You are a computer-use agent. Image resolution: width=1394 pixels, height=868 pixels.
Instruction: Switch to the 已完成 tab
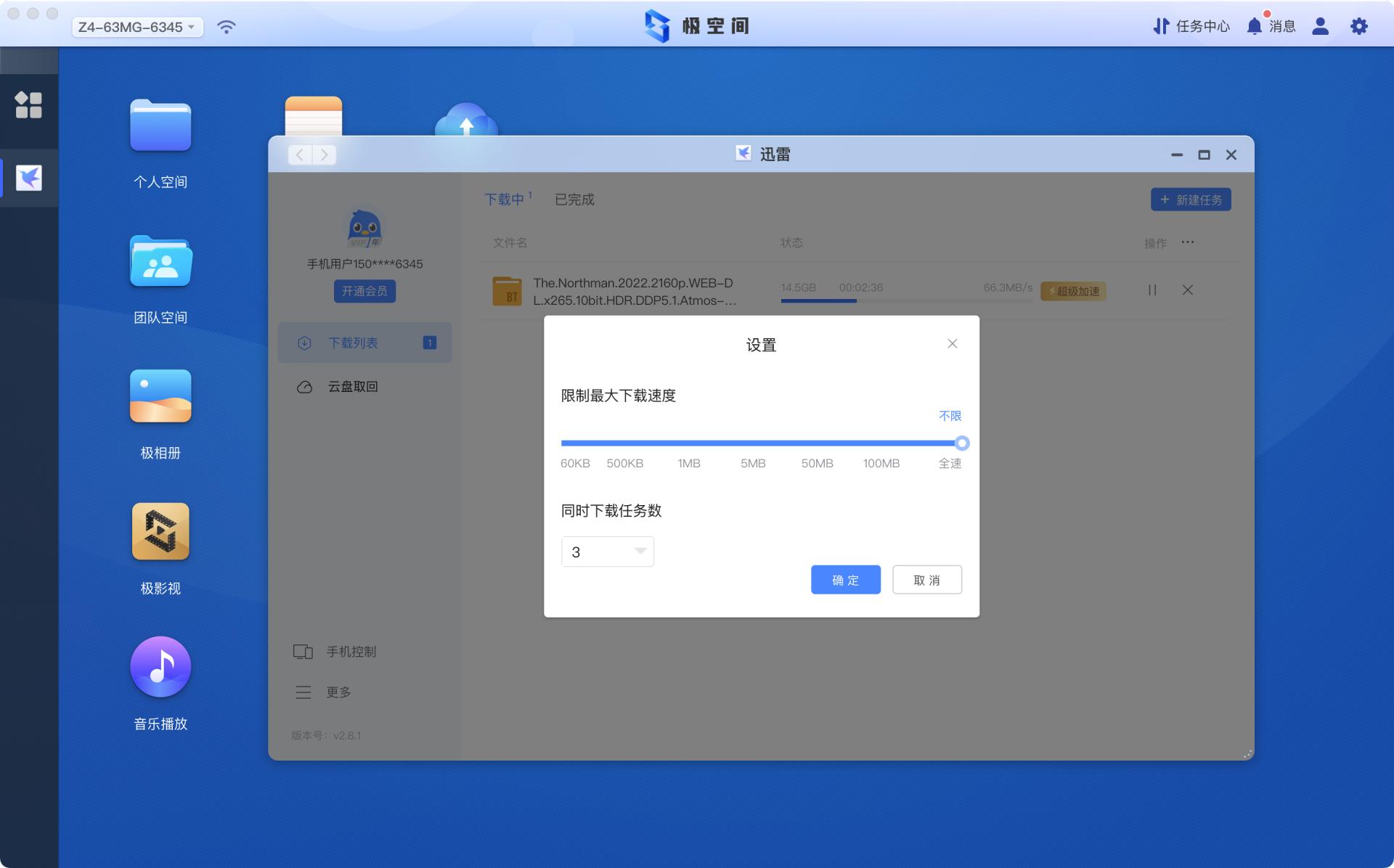574,200
